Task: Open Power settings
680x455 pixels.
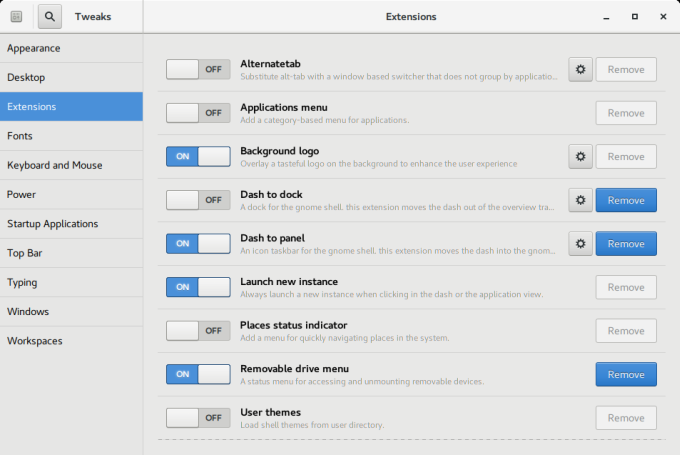Action: pos(72,194)
